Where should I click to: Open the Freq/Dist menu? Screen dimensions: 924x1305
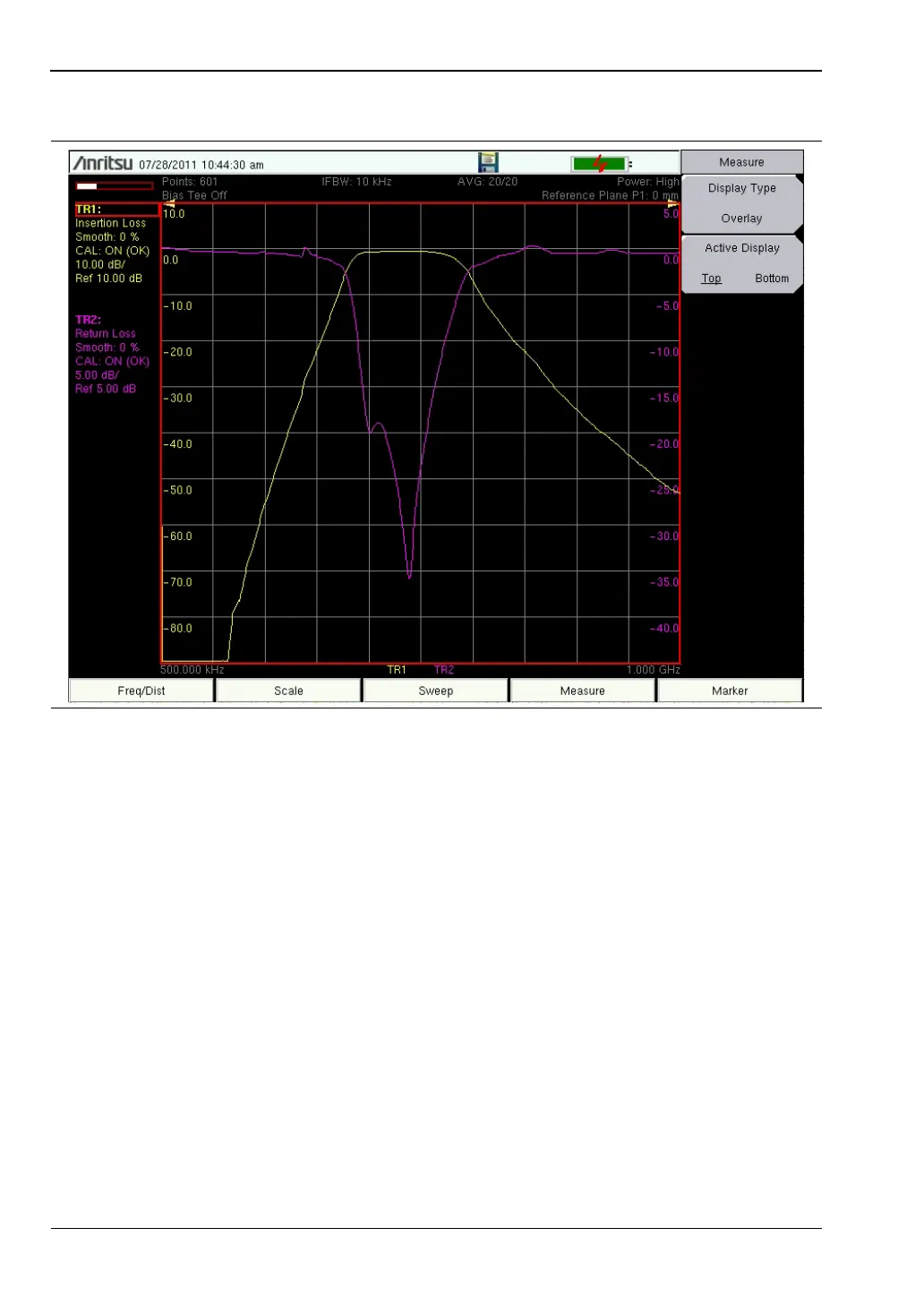[x=141, y=691]
